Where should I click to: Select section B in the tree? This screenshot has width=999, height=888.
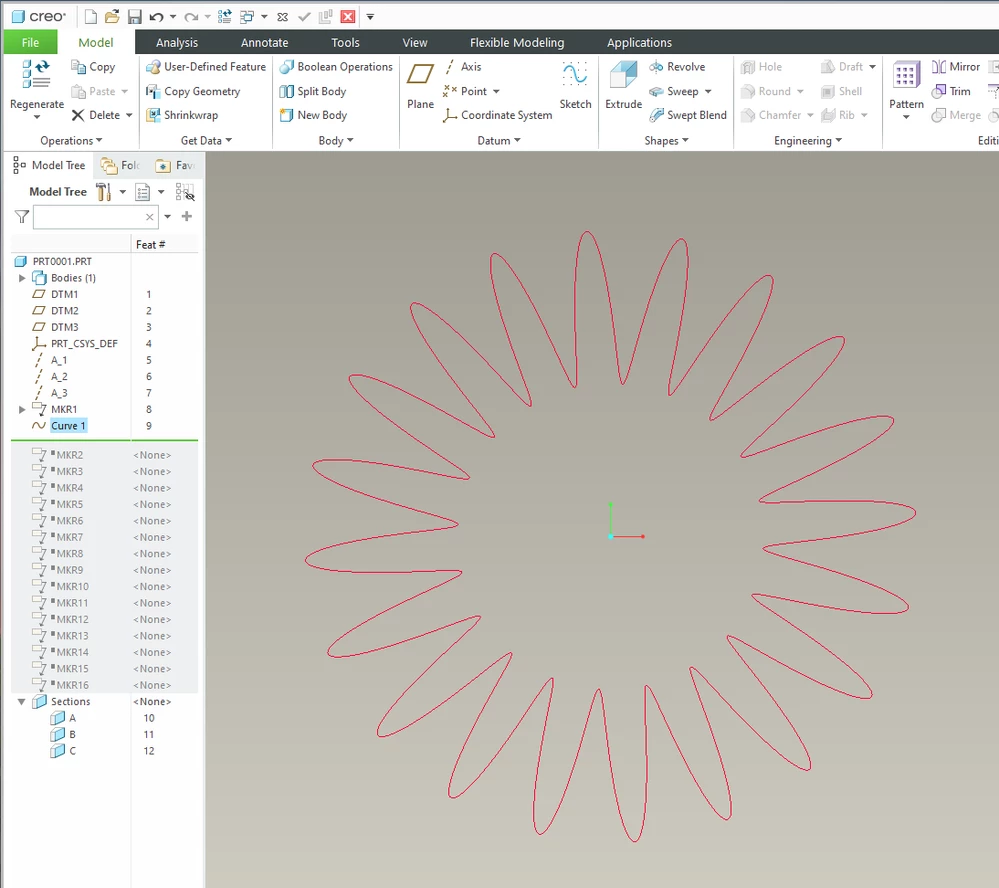pyautogui.click(x=72, y=734)
